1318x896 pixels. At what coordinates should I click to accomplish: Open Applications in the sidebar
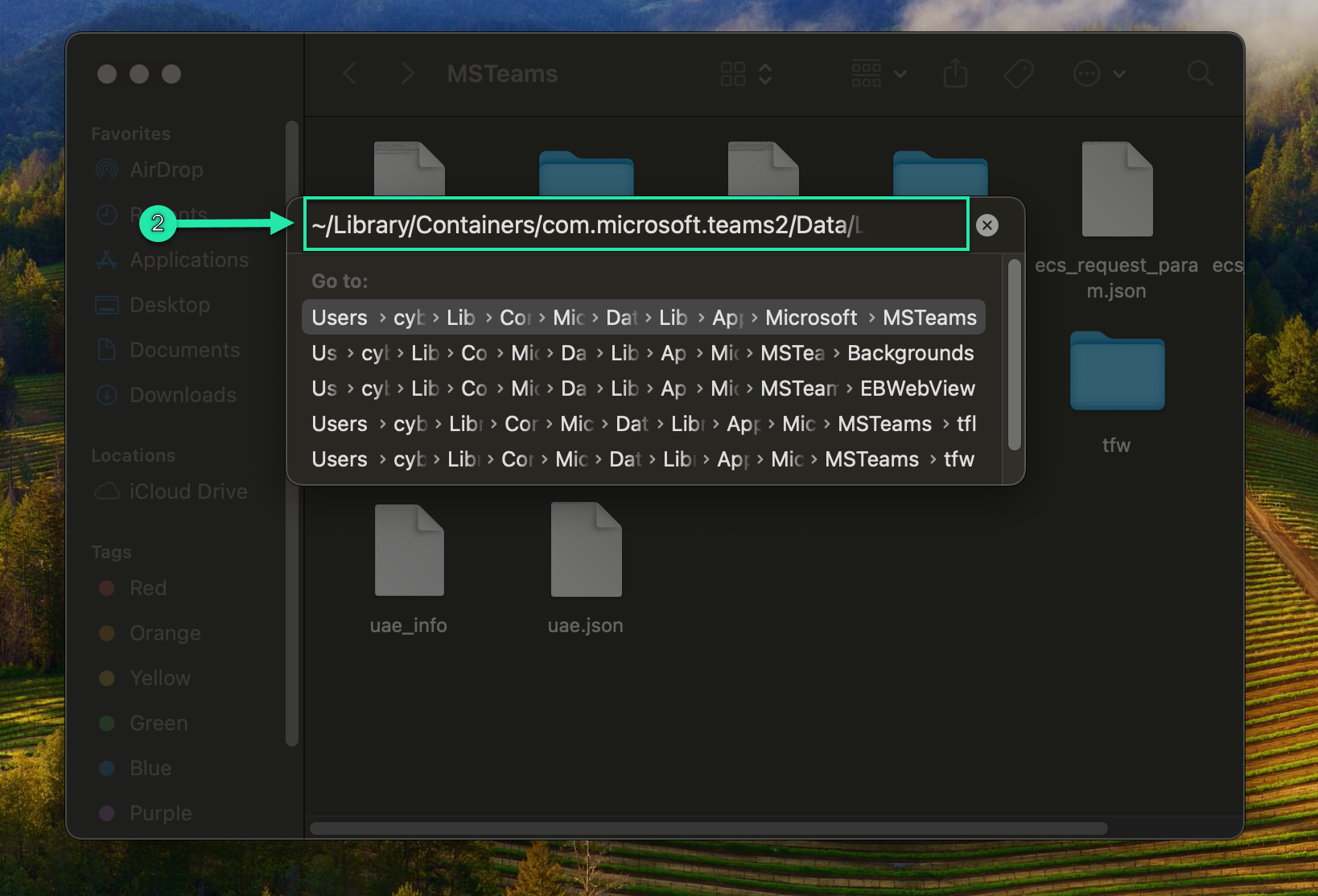(173, 260)
